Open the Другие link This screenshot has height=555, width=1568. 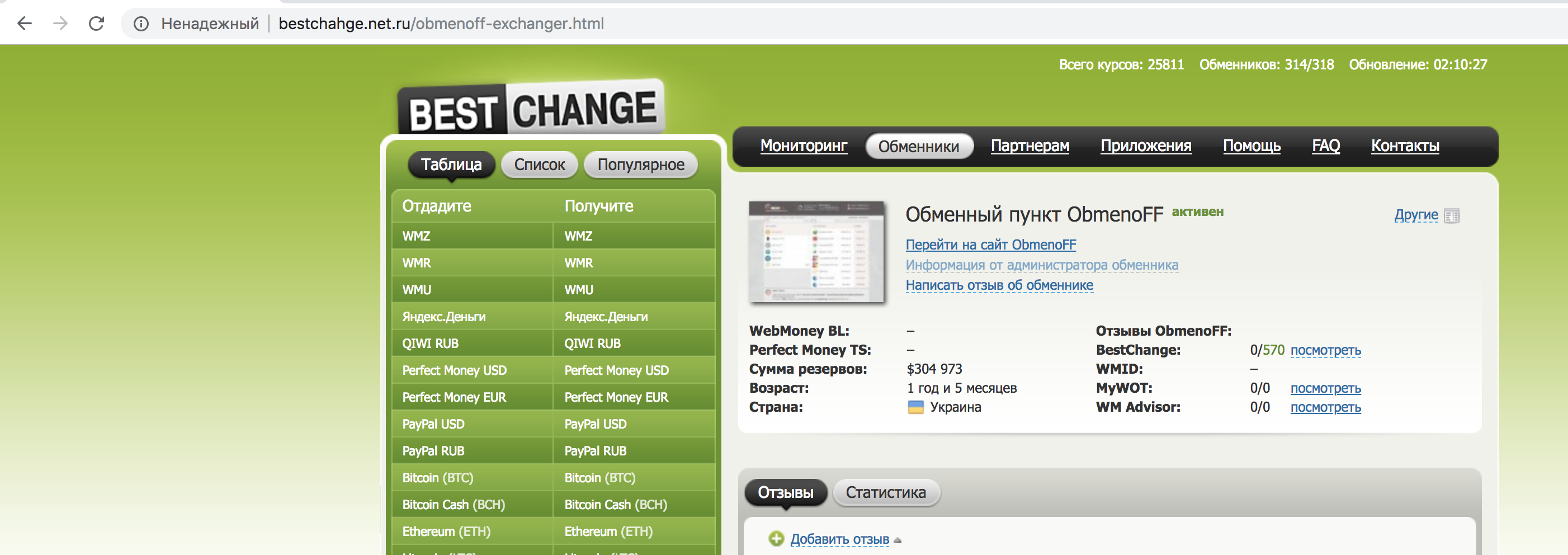point(1416,215)
